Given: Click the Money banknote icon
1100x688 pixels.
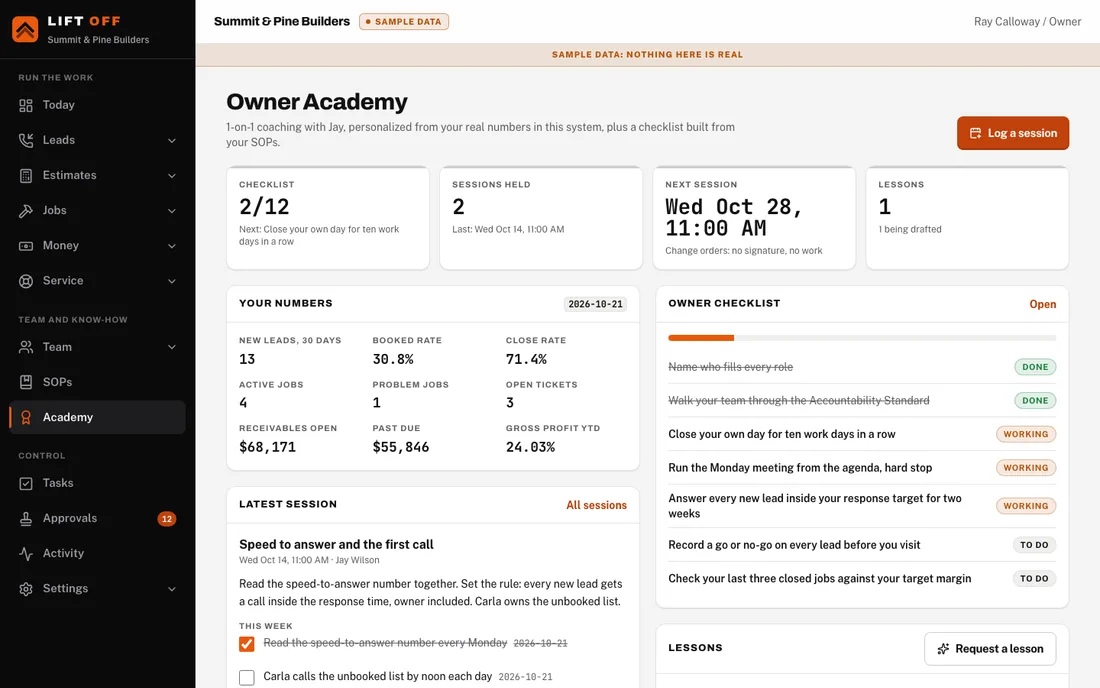Looking at the screenshot, I should click(26, 245).
